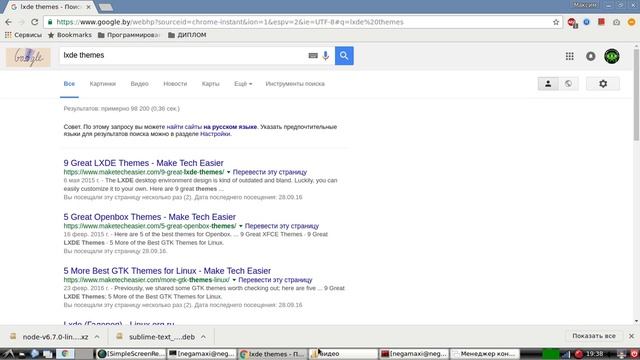Expand arrow next to 5-great-openbox-themes URL
Image resolution: width=640 pixels, height=360 pixels.
point(241,226)
